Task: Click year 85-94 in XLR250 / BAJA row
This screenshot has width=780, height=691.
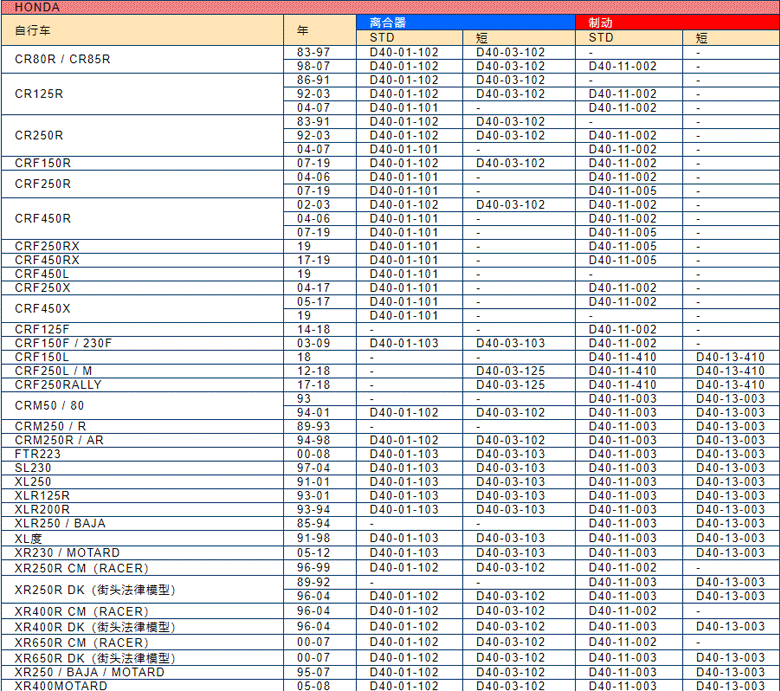Action: [x=313, y=523]
